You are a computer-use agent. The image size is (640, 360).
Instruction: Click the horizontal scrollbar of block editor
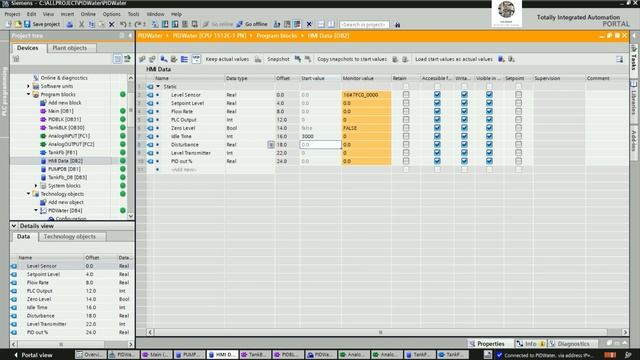point(381,332)
